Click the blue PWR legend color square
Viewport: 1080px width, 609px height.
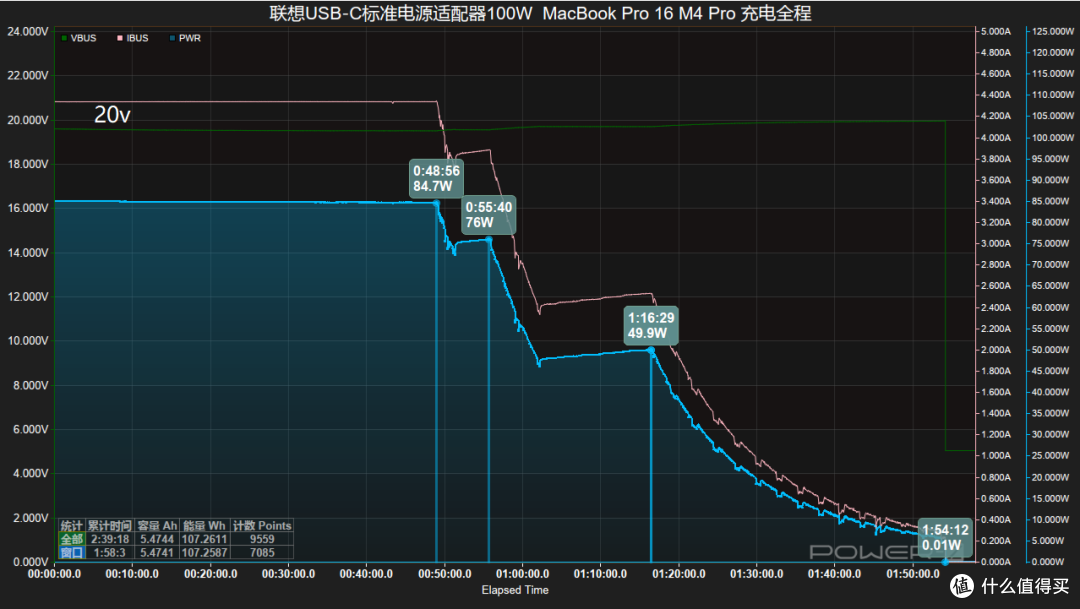pos(172,38)
